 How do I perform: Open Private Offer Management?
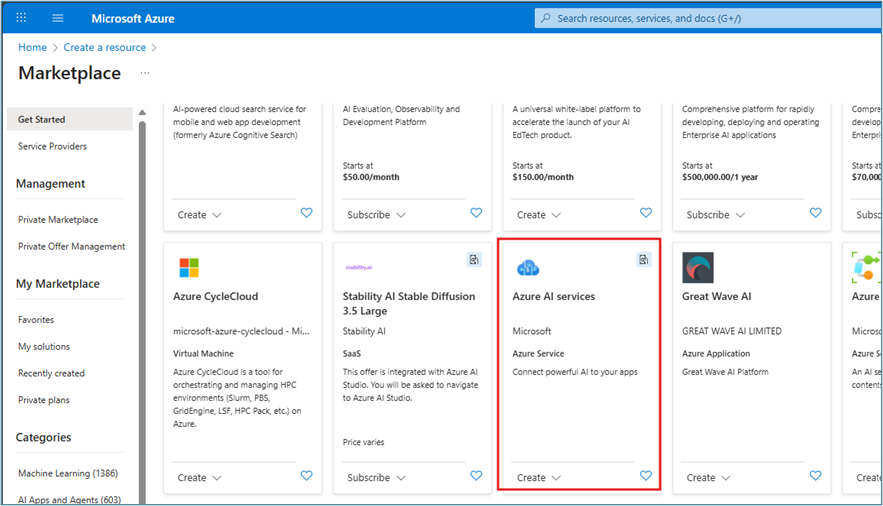(x=72, y=247)
